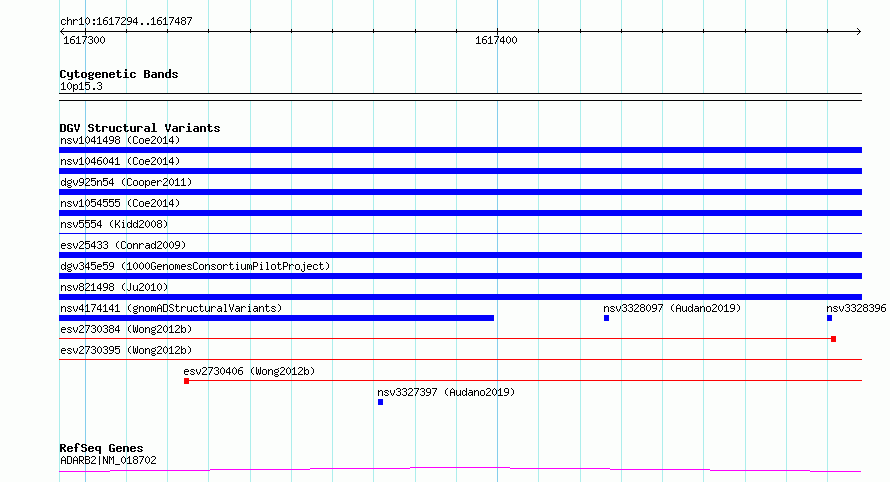Open the nsv1046041 (Coe2014) label

(x=120, y=161)
